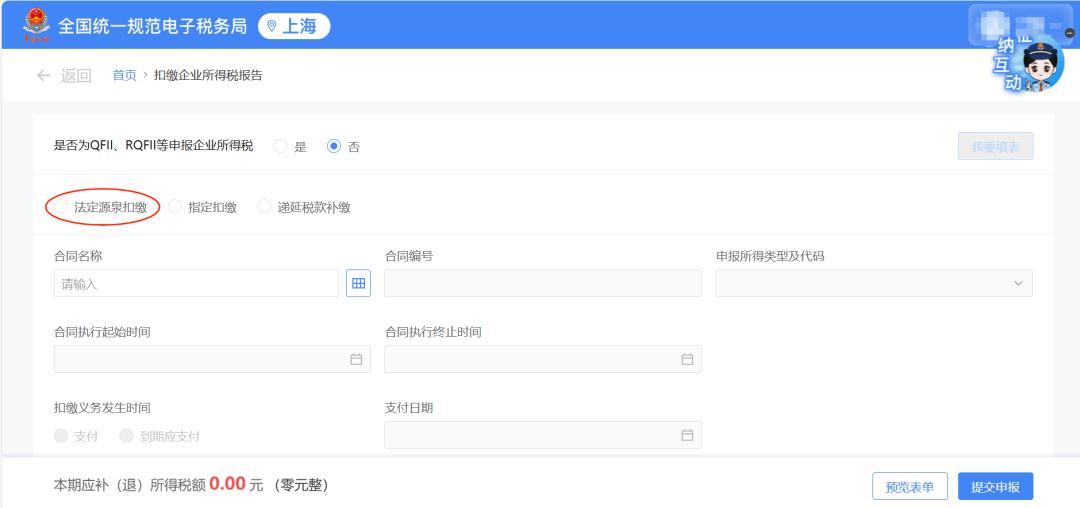
Task: Choose the 法定源泉扣缴 option
Action: pos(62,207)
